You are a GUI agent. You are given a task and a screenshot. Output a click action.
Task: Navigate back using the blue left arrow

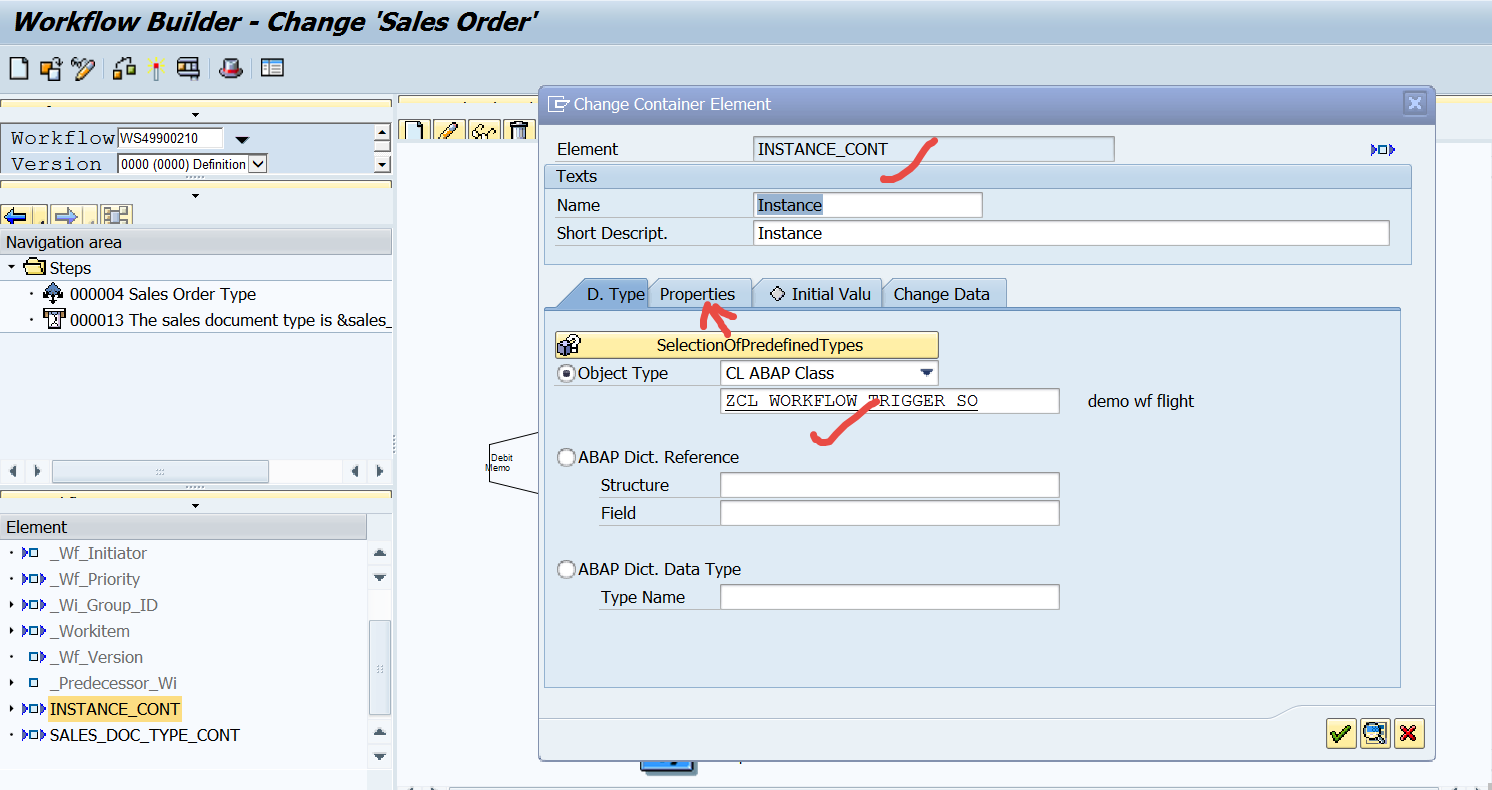[x=17, y=214]
